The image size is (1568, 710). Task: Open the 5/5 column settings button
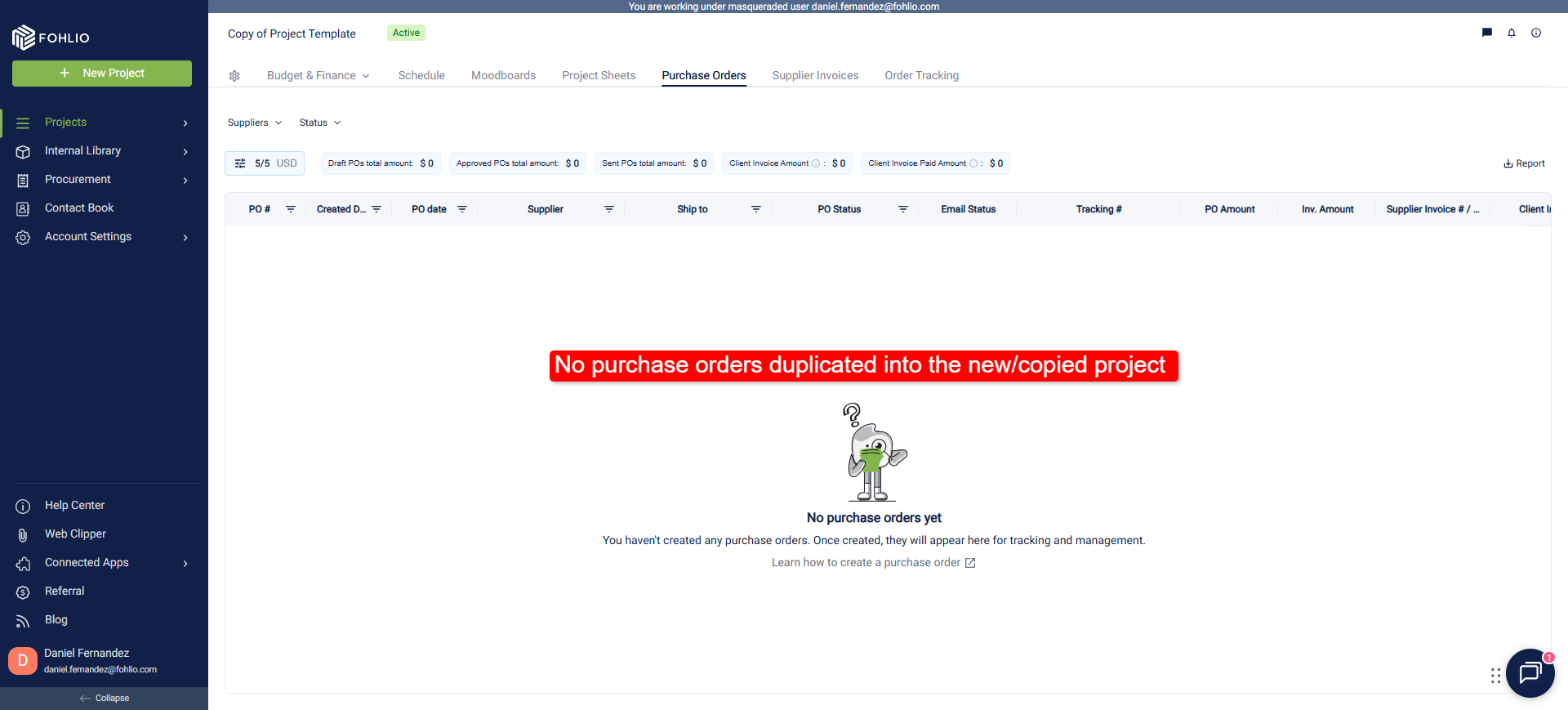pos(265,163)
